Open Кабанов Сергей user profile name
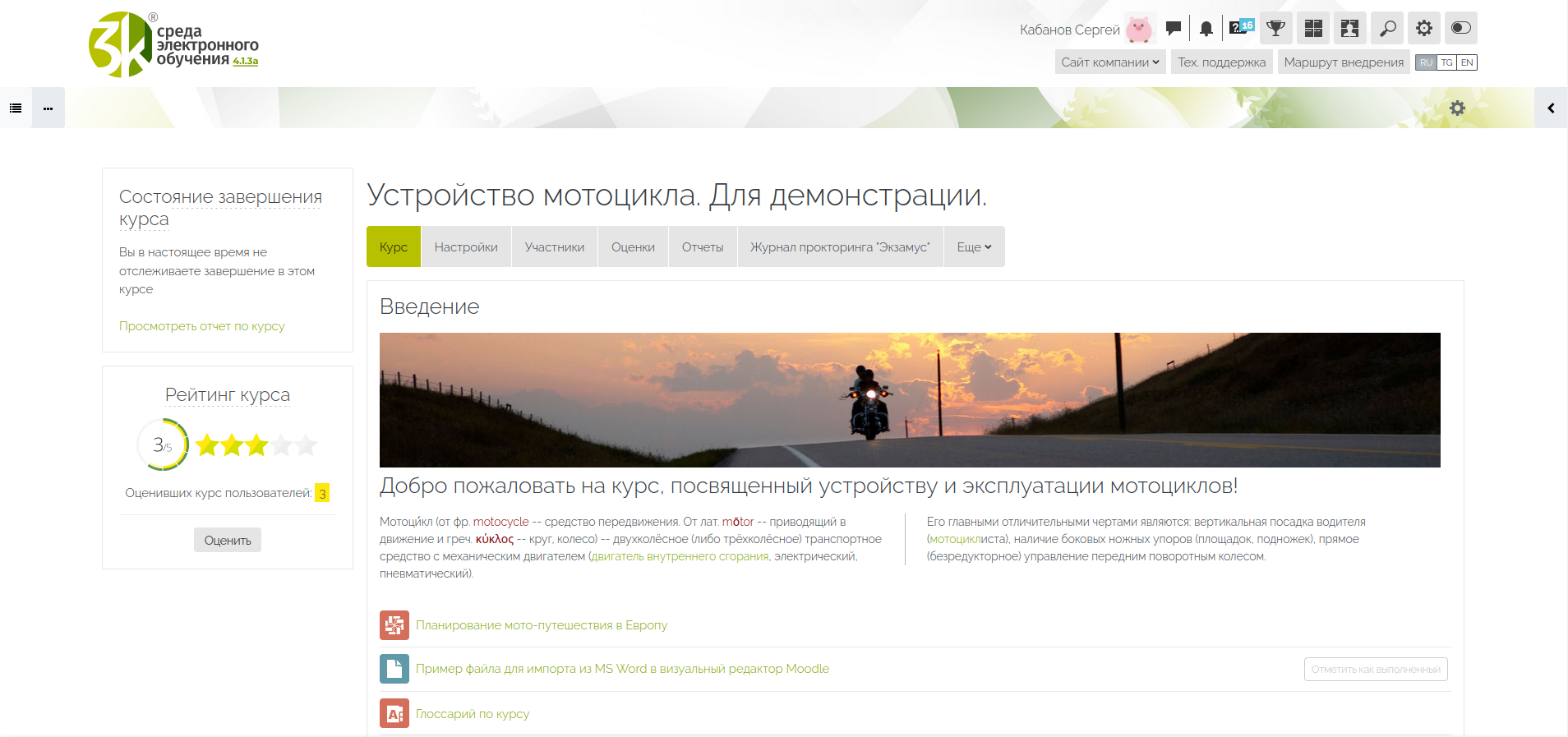Screen dimensions: 1568x737 pyautogui.click(x=1069, y=30)
